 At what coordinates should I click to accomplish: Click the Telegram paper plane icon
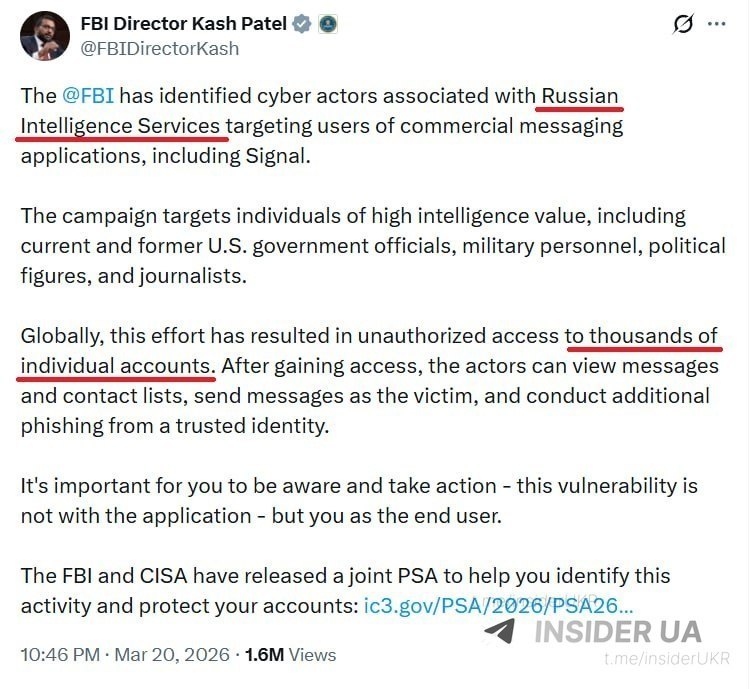point(500,631)
